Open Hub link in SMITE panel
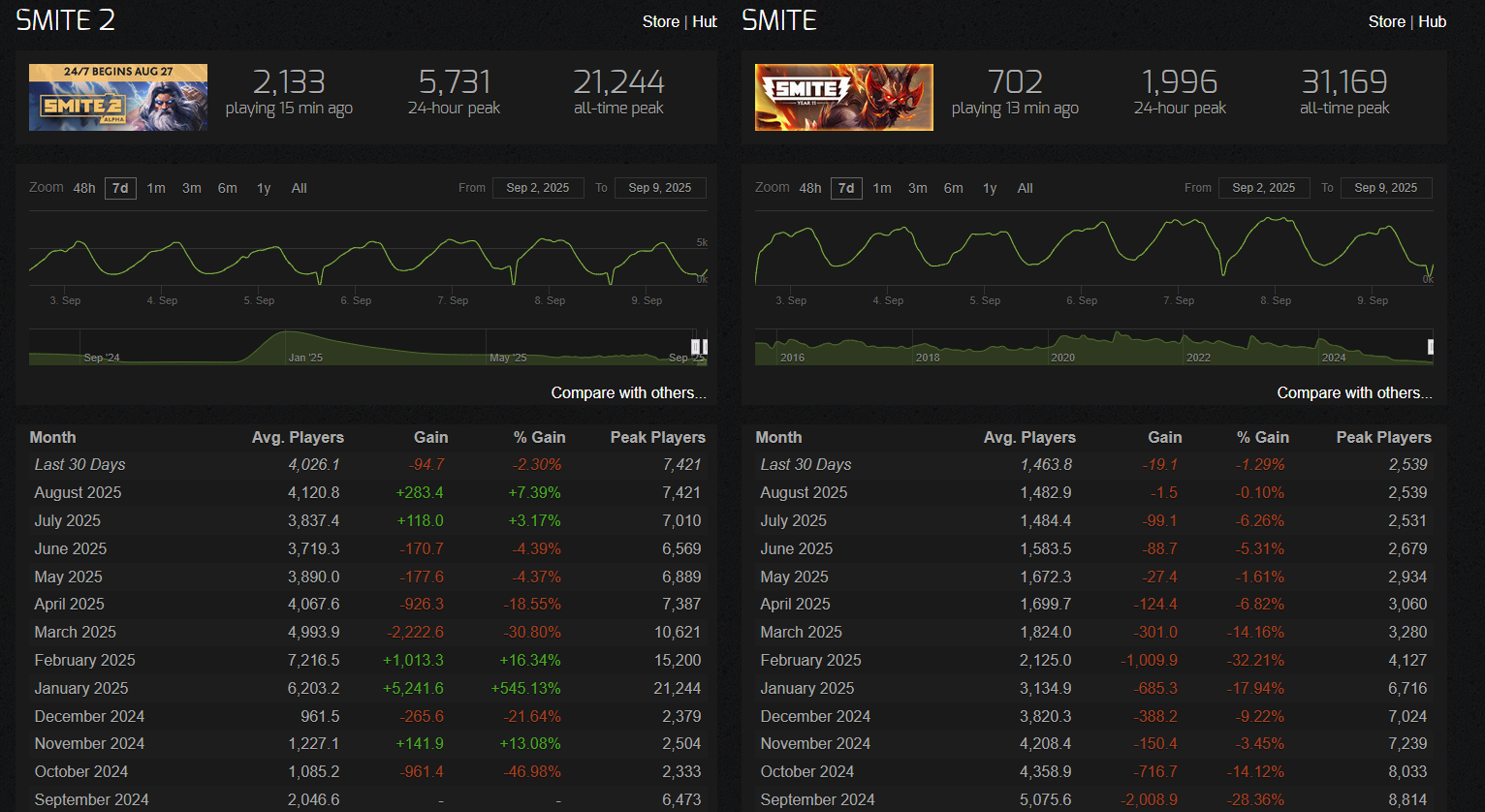The width and height of the screenshot is (1485, 812). (x=1432, y=21)
